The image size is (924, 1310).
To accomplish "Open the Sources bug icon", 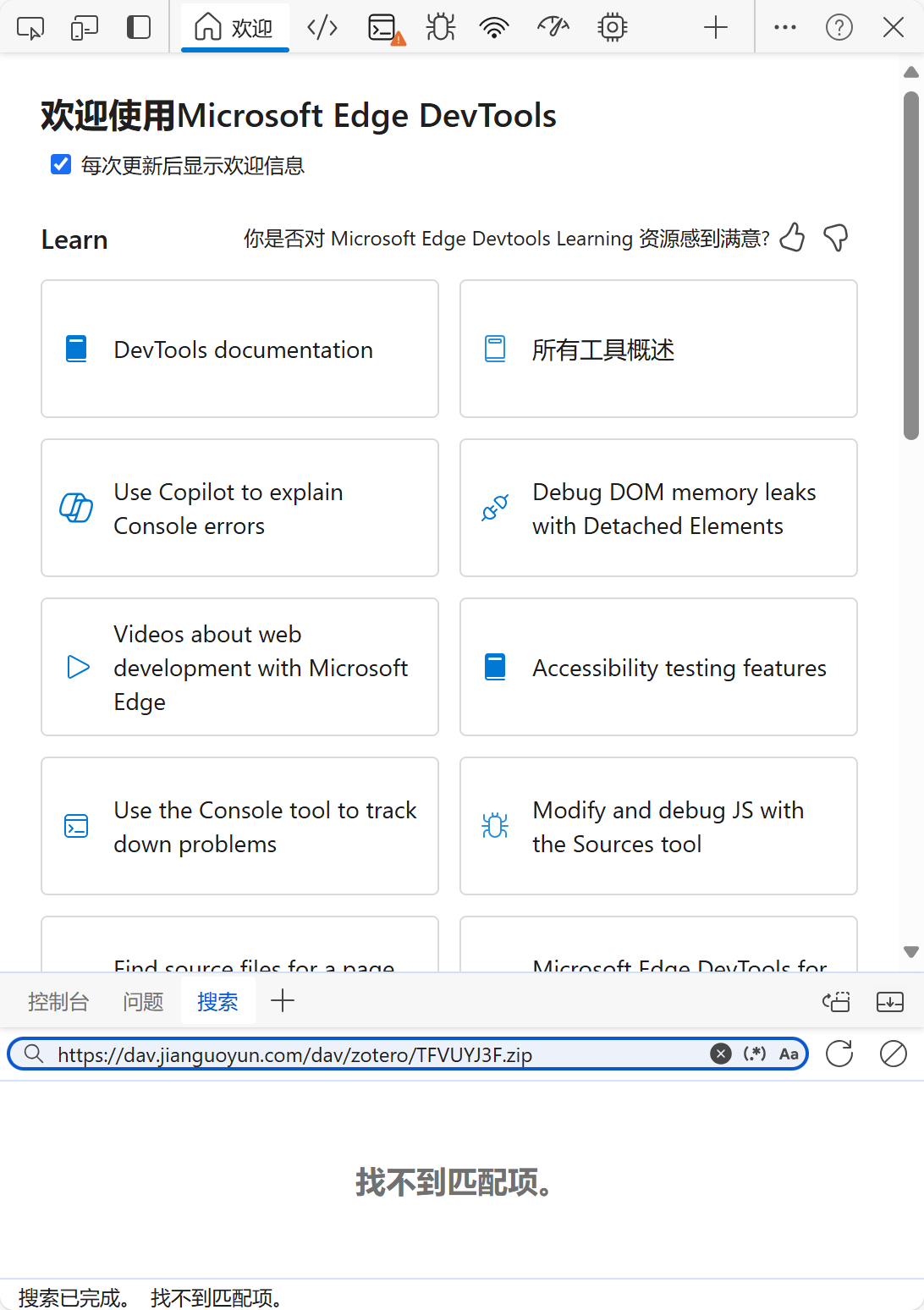I will (x=440, y=28).
